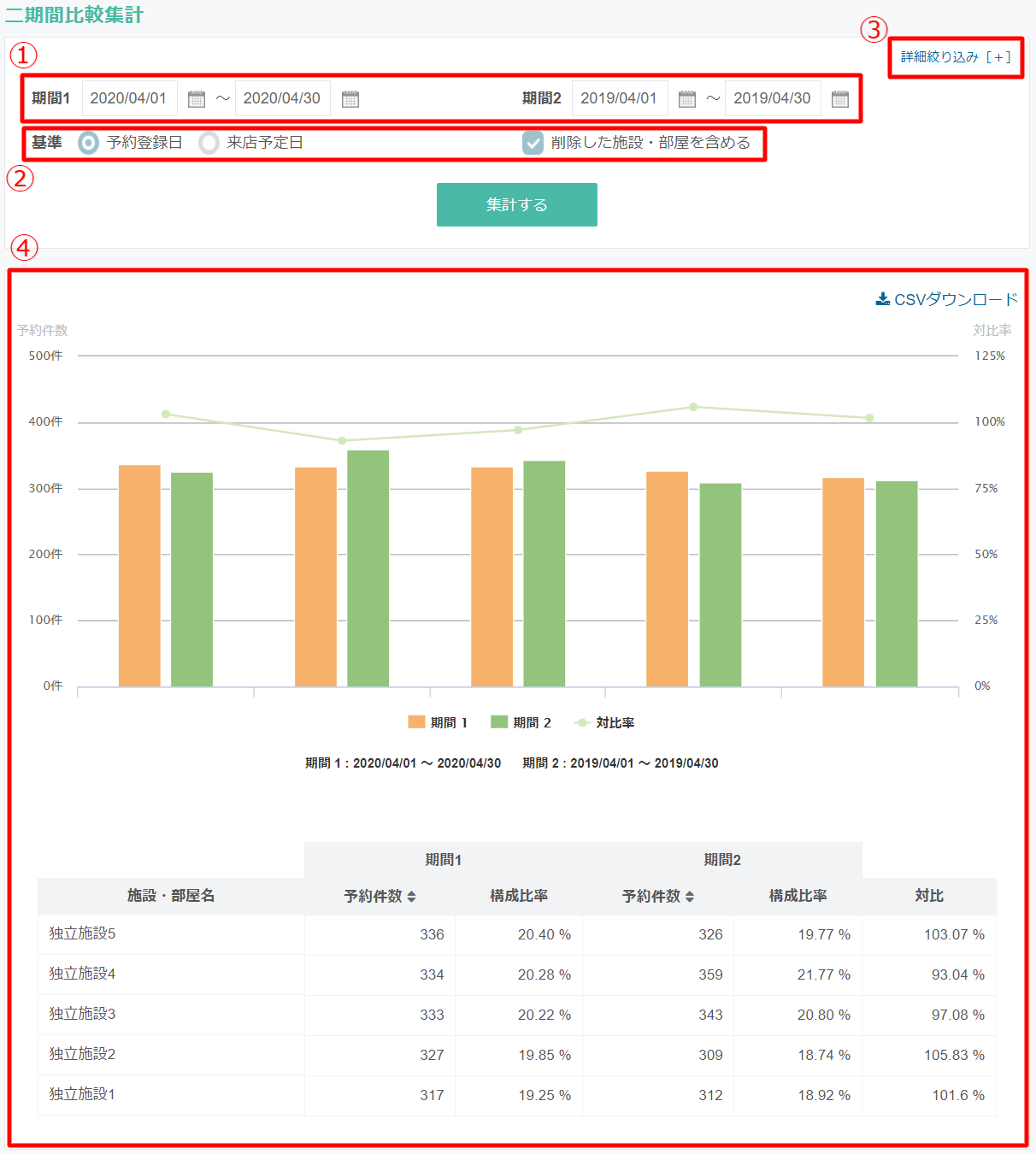Toggle 期間 2 green legend swatch
Viewport: 1036px width, 1154px height.
coord(499,722)
